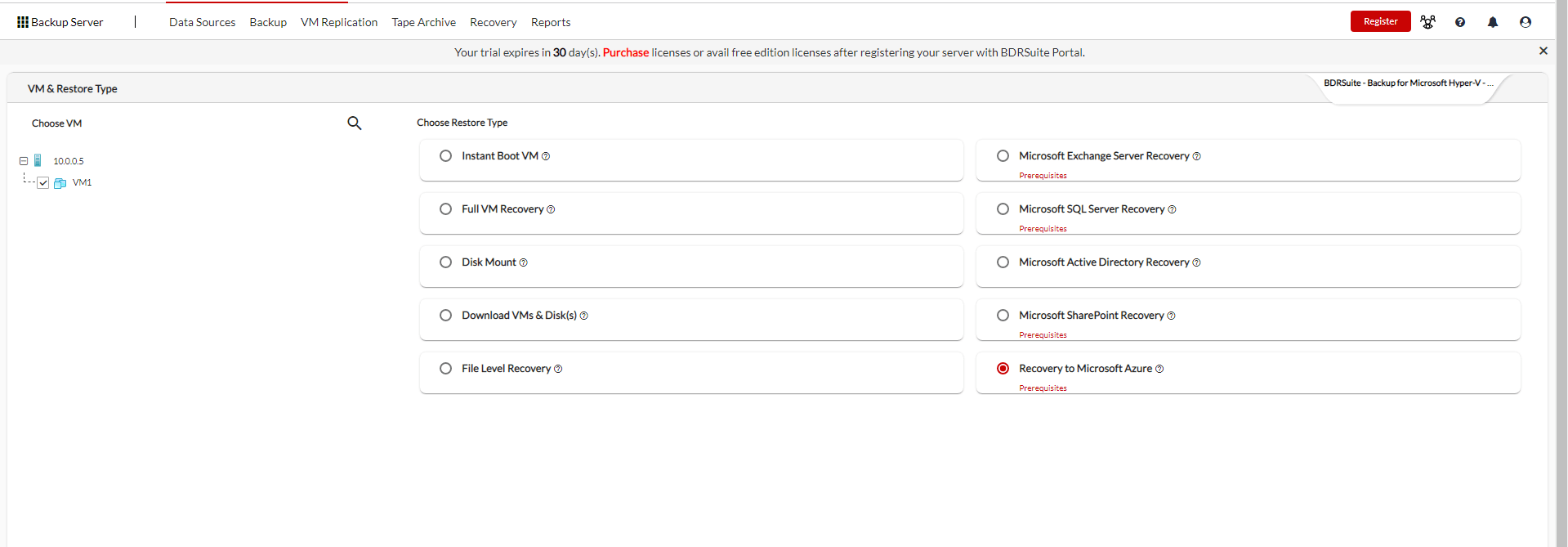
Task: Click the Backup Server title text
Action: [67, 22]
